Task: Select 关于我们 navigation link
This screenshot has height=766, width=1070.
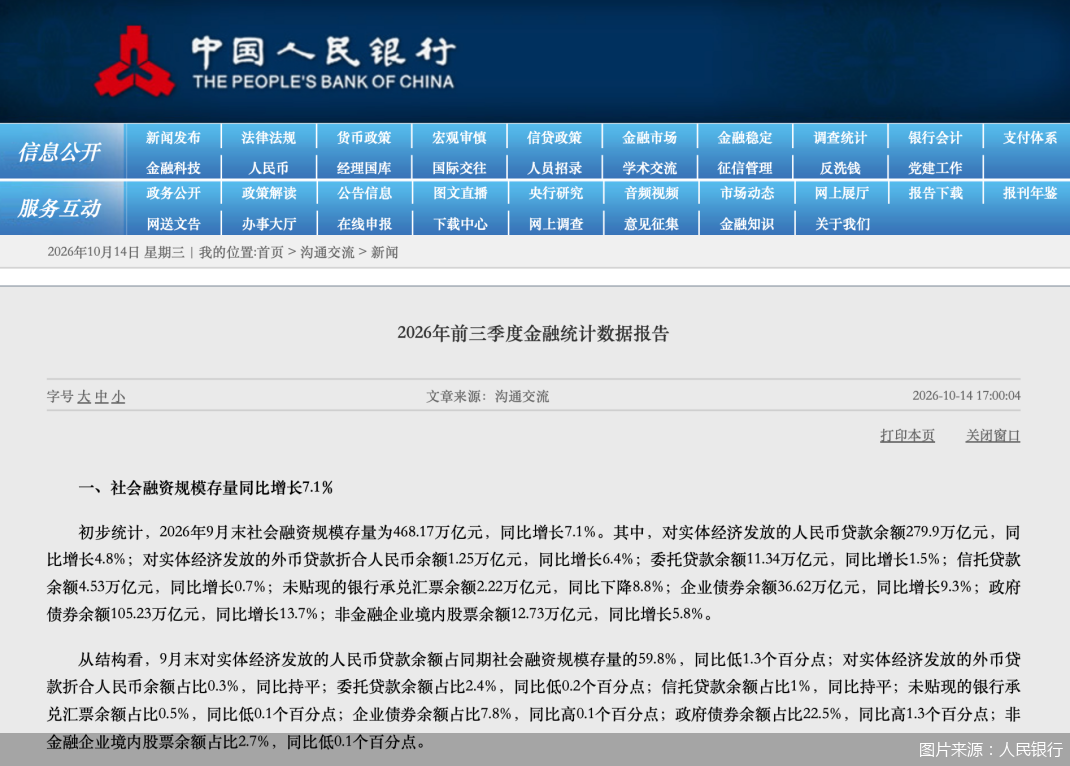Action: pos(842,224)
